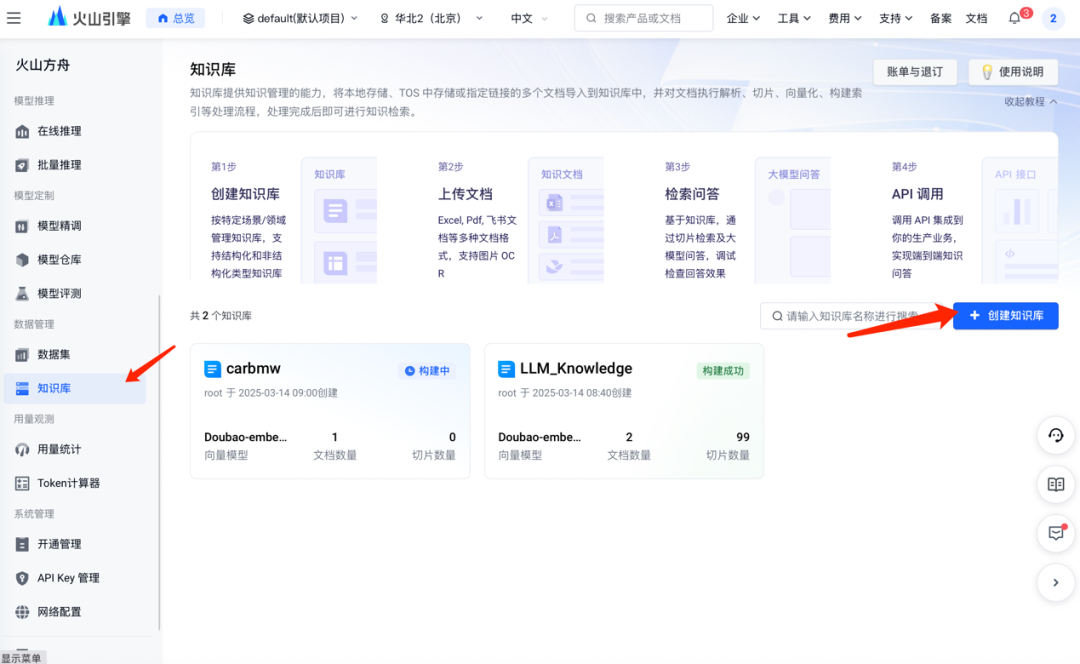The image size is (1080, 664).
Task: Click the 搜索产品或文档 search field
Action: tap(643, 18)
